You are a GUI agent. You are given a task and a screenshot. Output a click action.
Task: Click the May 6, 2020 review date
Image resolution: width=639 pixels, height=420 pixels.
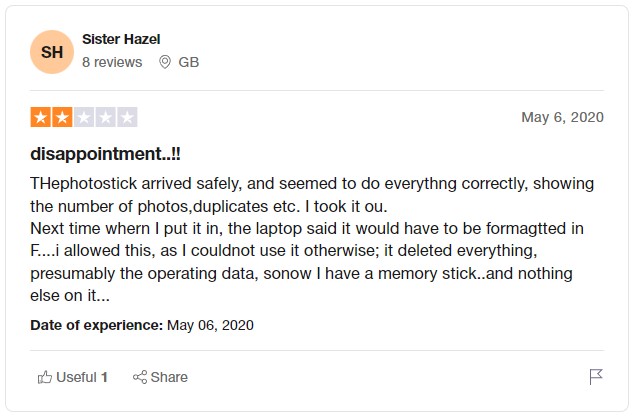click(562, 117)
